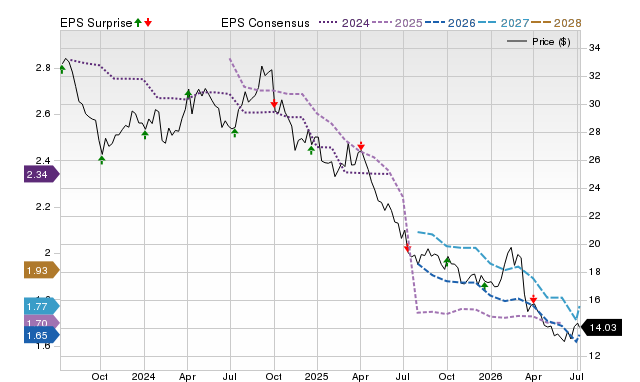
Task: Click the red surprise arrow at Apr 2026
Action: tap(533, 299)
